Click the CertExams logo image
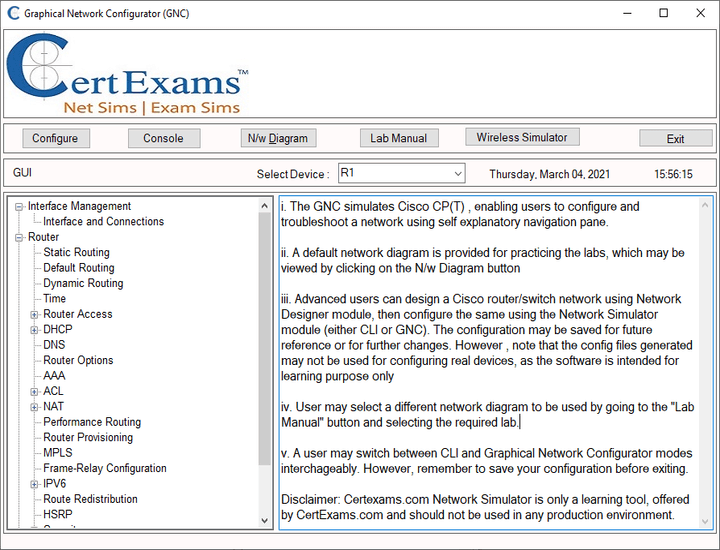 coord(128,73)
